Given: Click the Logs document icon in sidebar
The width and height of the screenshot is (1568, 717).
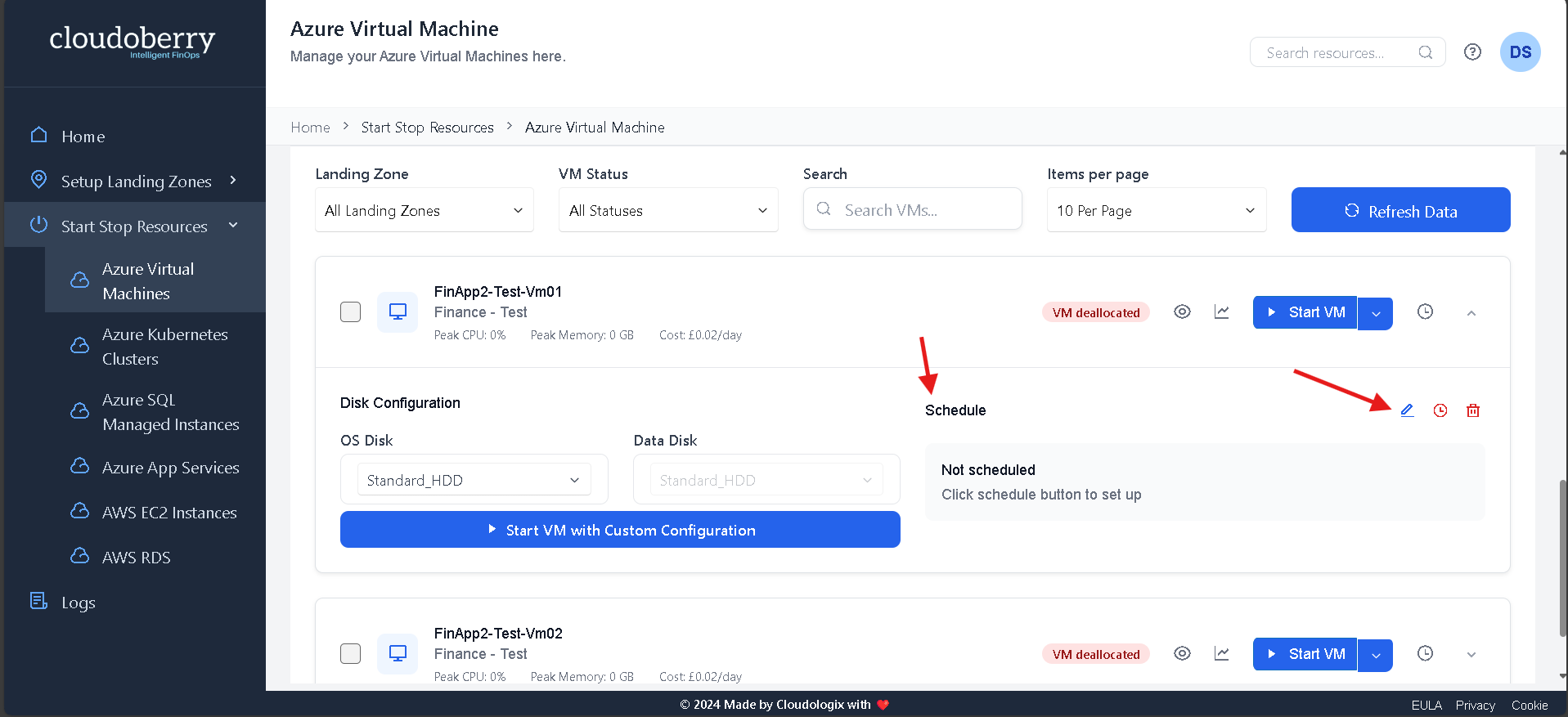Looking at the screenshot, I should pyautogui.click(x=38, y=601).
